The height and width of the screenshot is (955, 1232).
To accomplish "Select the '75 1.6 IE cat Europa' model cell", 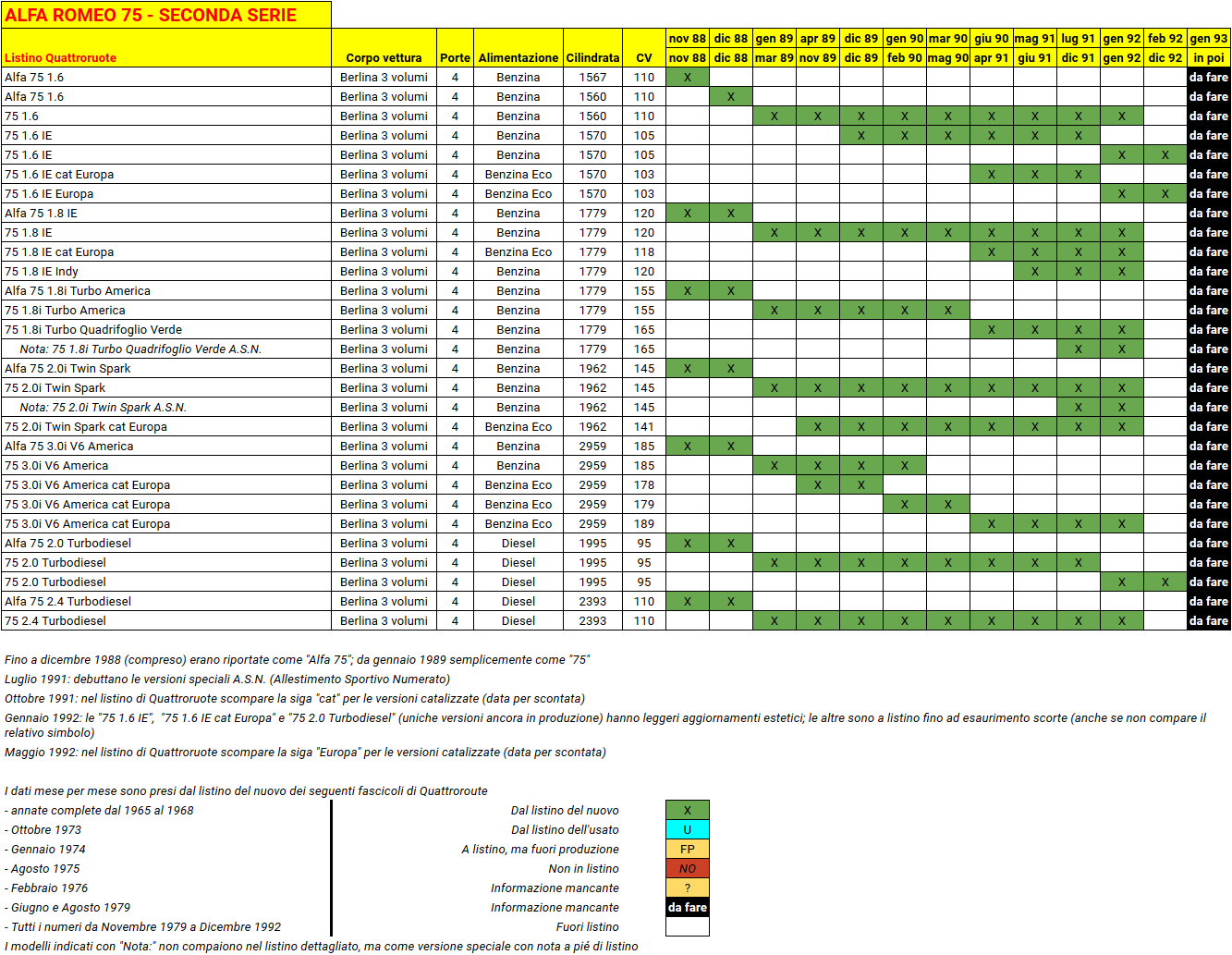I will (x=166, y=174).
